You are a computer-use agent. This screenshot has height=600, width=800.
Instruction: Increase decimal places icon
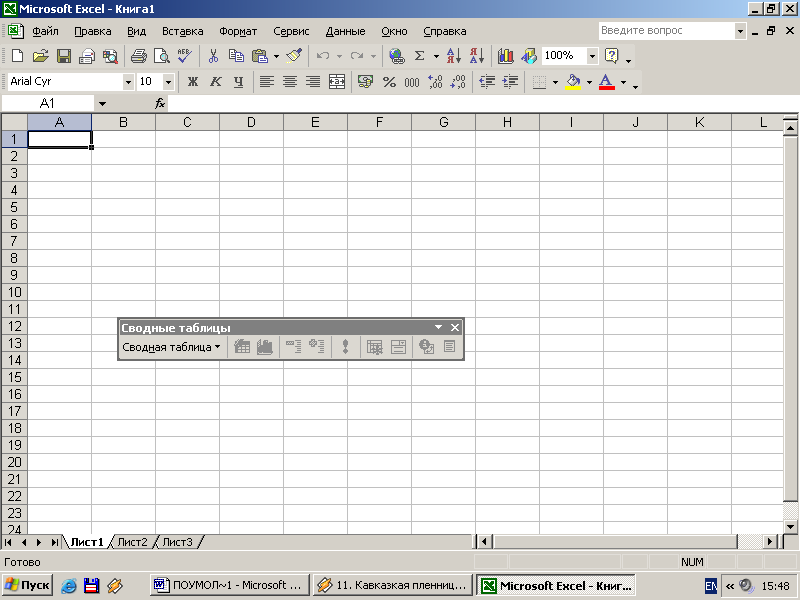(x=435, y=82)
